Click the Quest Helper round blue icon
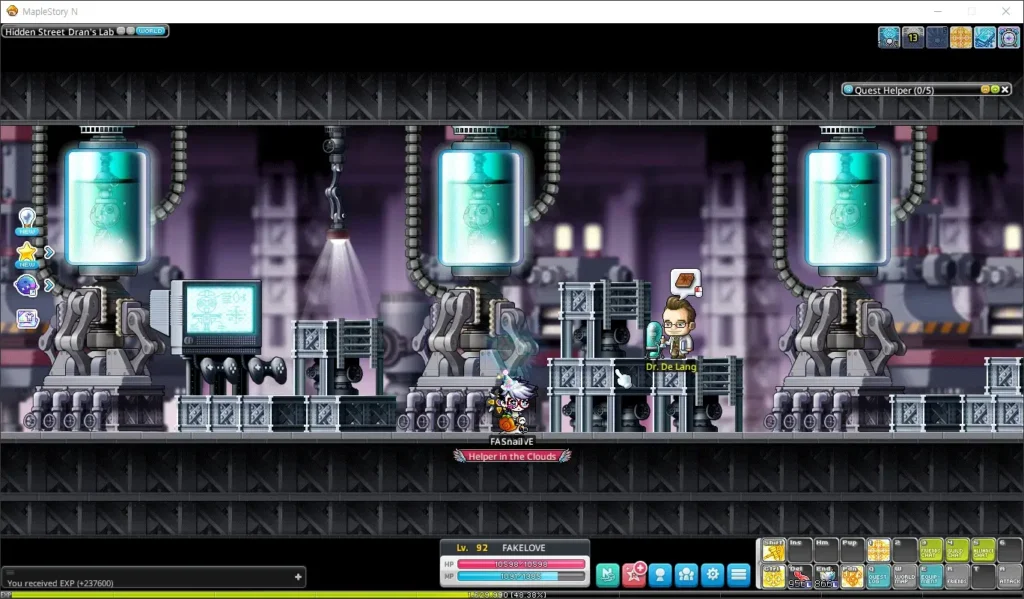Viewport: 1024px width, 599px height. [848, 89]
